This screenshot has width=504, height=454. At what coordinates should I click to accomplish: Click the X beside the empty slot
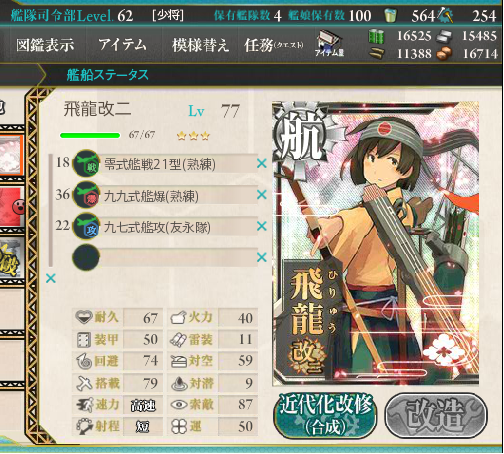[x=262, y=257]
